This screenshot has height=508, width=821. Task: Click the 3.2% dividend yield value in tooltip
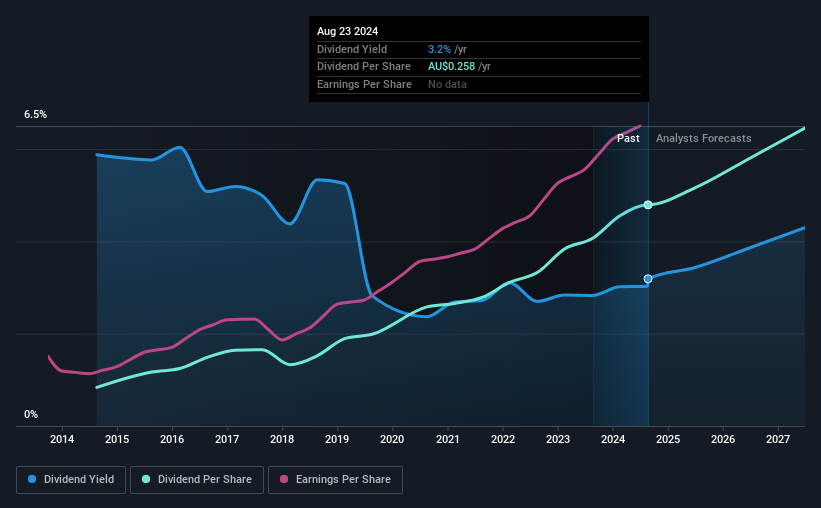click(439, 49)
